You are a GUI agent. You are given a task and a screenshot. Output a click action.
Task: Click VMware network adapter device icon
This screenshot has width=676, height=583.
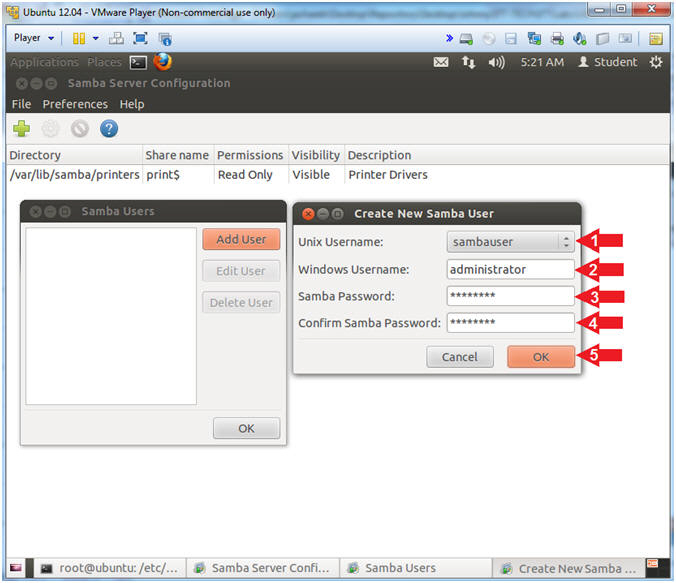(534, 39)
